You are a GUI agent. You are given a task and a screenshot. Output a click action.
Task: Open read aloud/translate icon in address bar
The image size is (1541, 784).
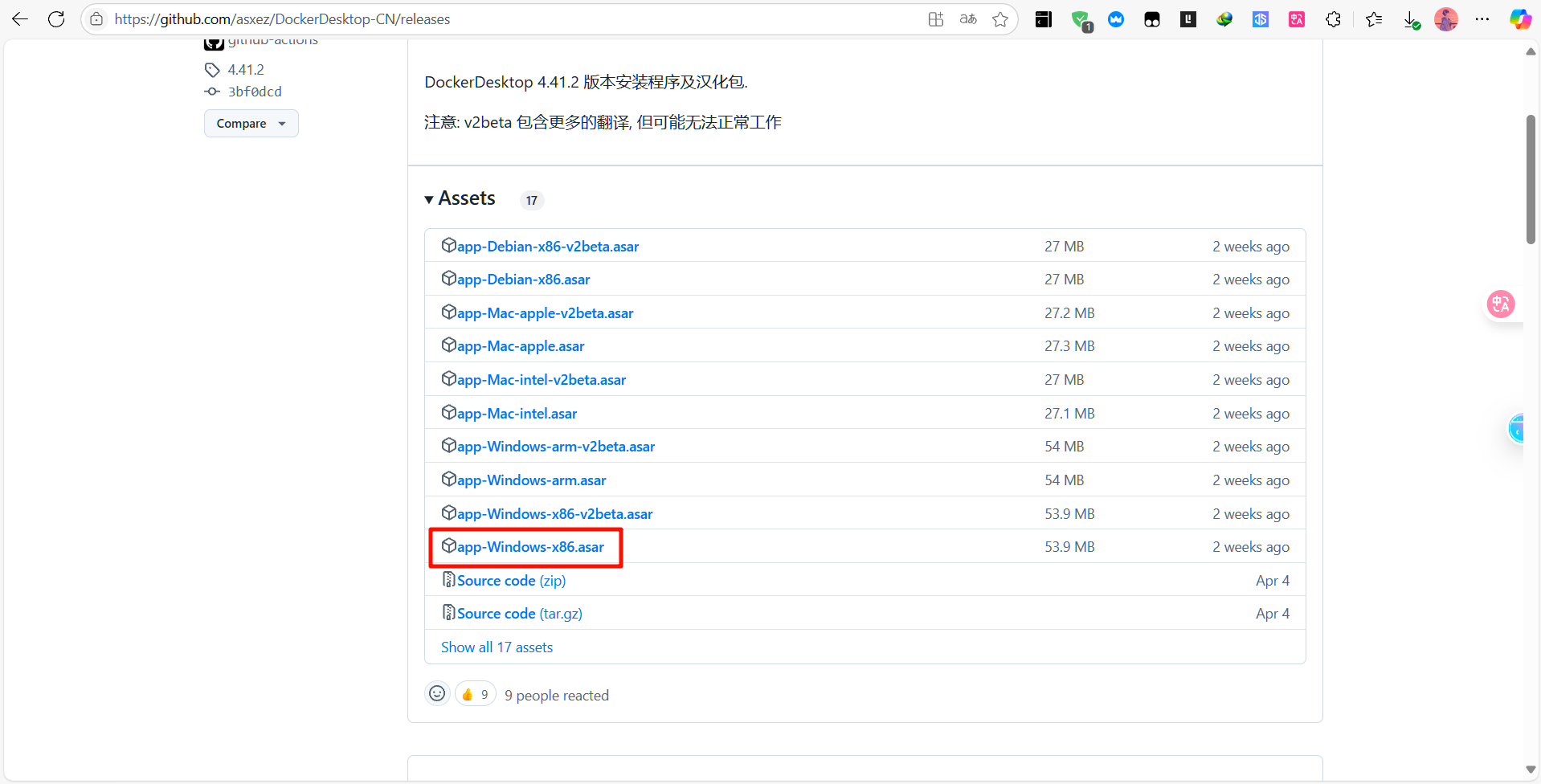(x=968, y=19)
